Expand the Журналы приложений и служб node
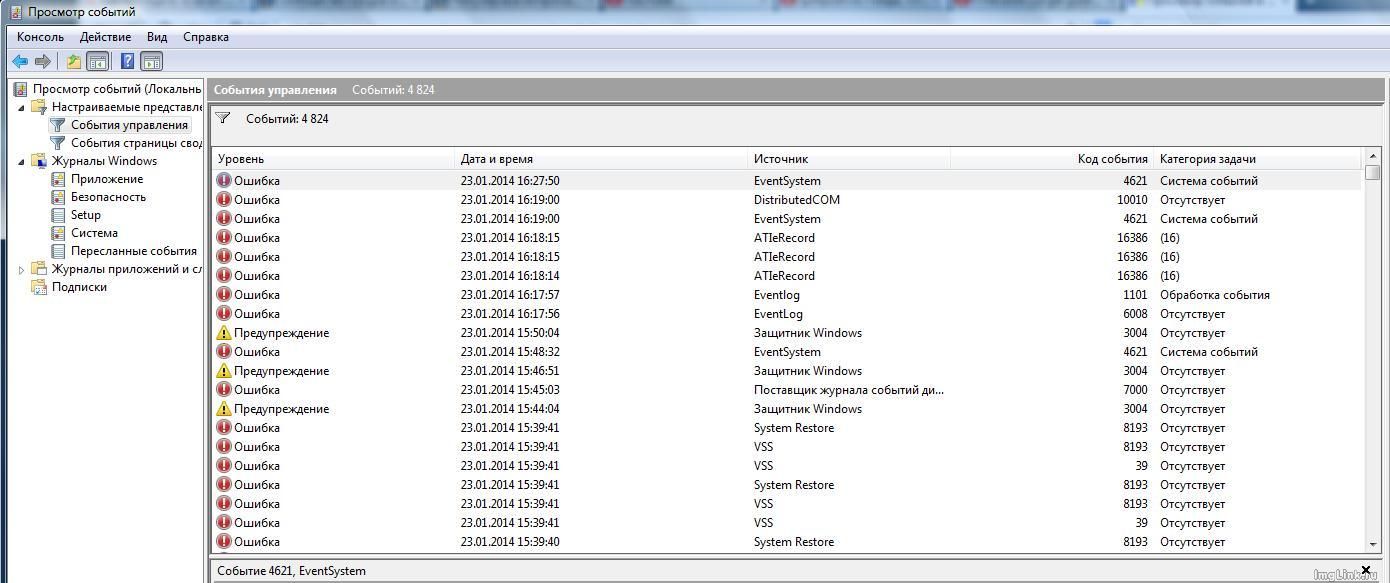 pyautogui.click(x=21, y=269)
